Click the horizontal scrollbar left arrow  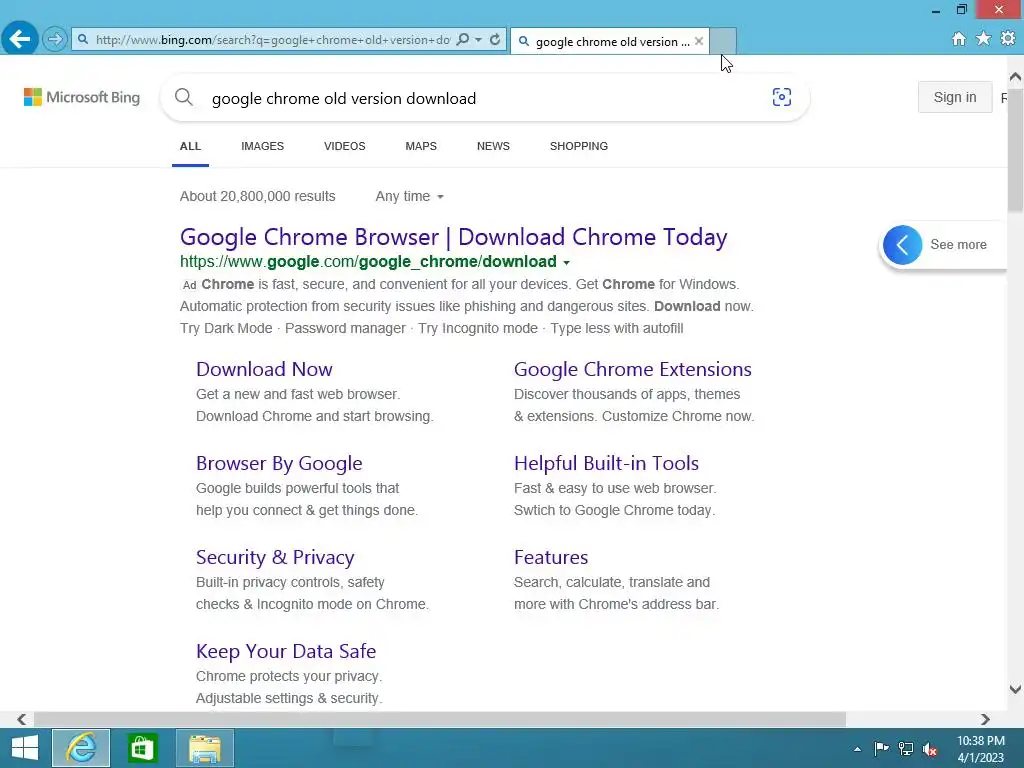tap(22, 719)
